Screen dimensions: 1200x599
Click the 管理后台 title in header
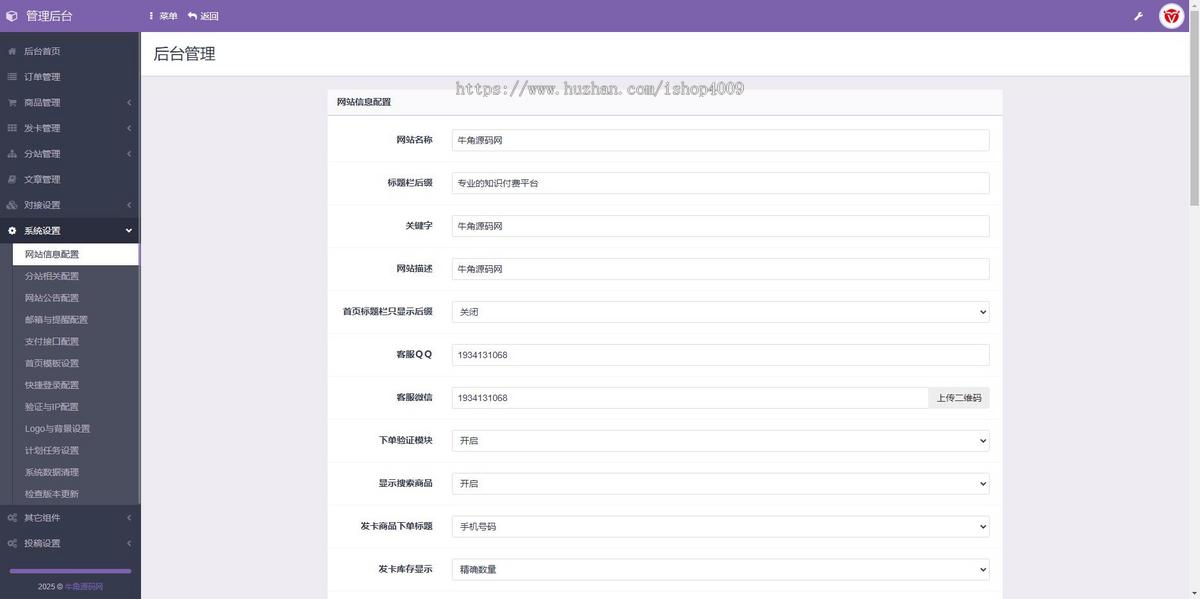[49, 16]
